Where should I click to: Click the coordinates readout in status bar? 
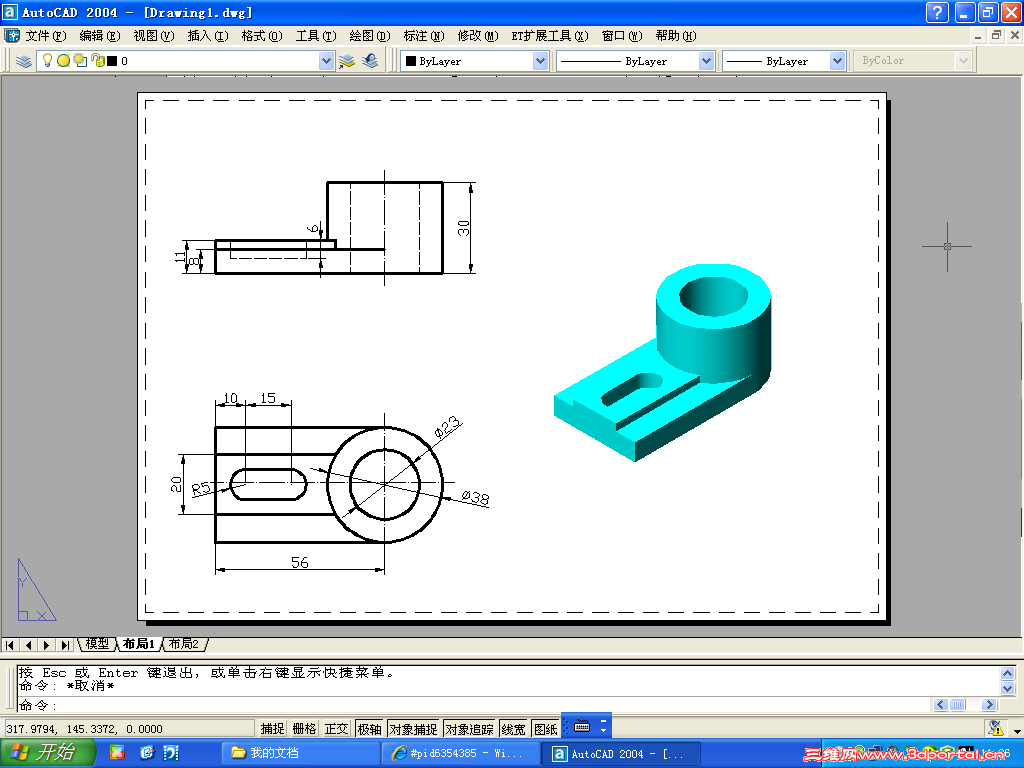coord(129,729)
